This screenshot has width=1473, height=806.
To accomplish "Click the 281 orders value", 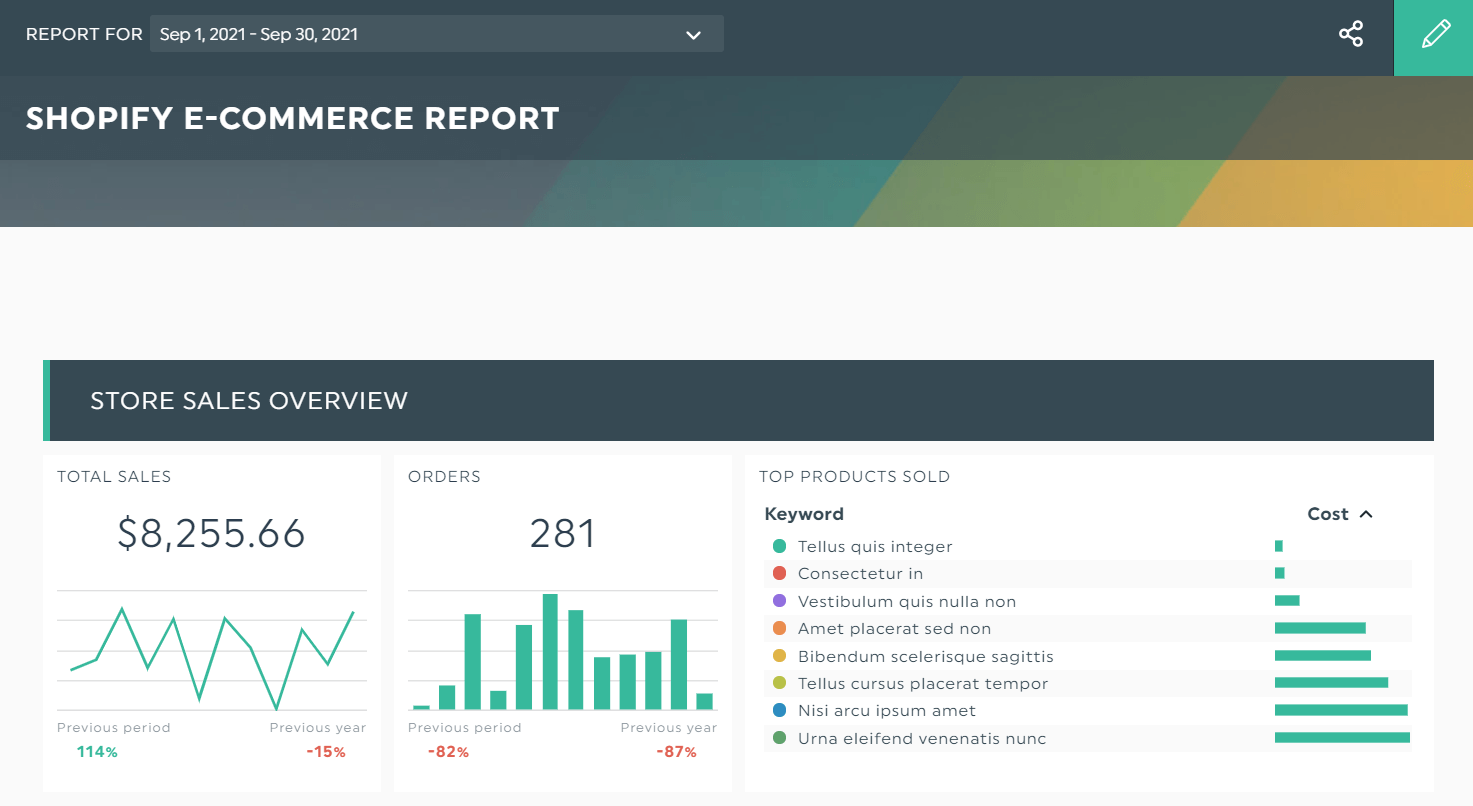I will [562, 533].
